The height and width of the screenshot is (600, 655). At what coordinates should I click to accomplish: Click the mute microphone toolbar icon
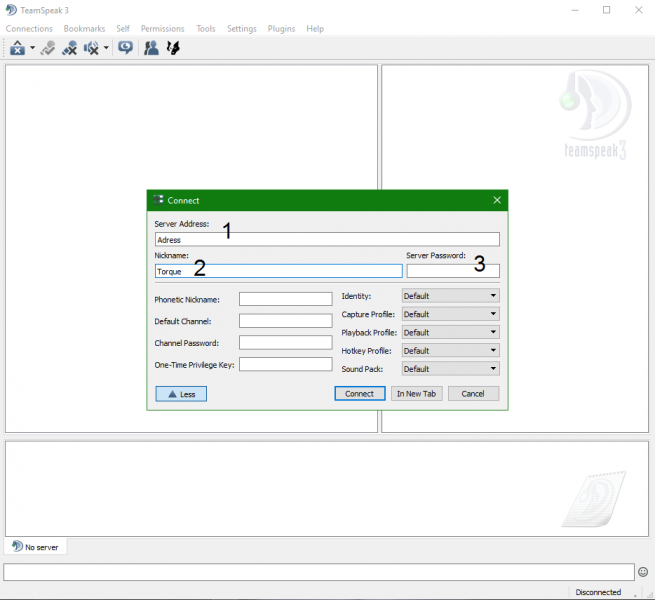point(69,48)
